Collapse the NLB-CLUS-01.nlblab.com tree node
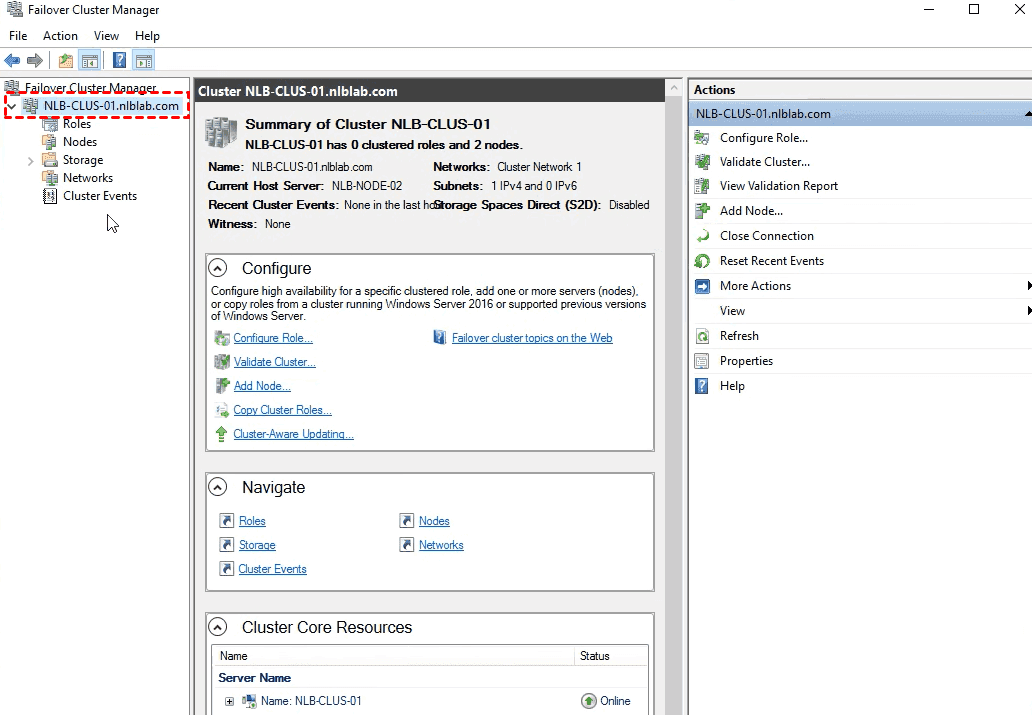1032x715 pixels. [x=12, y=106]
